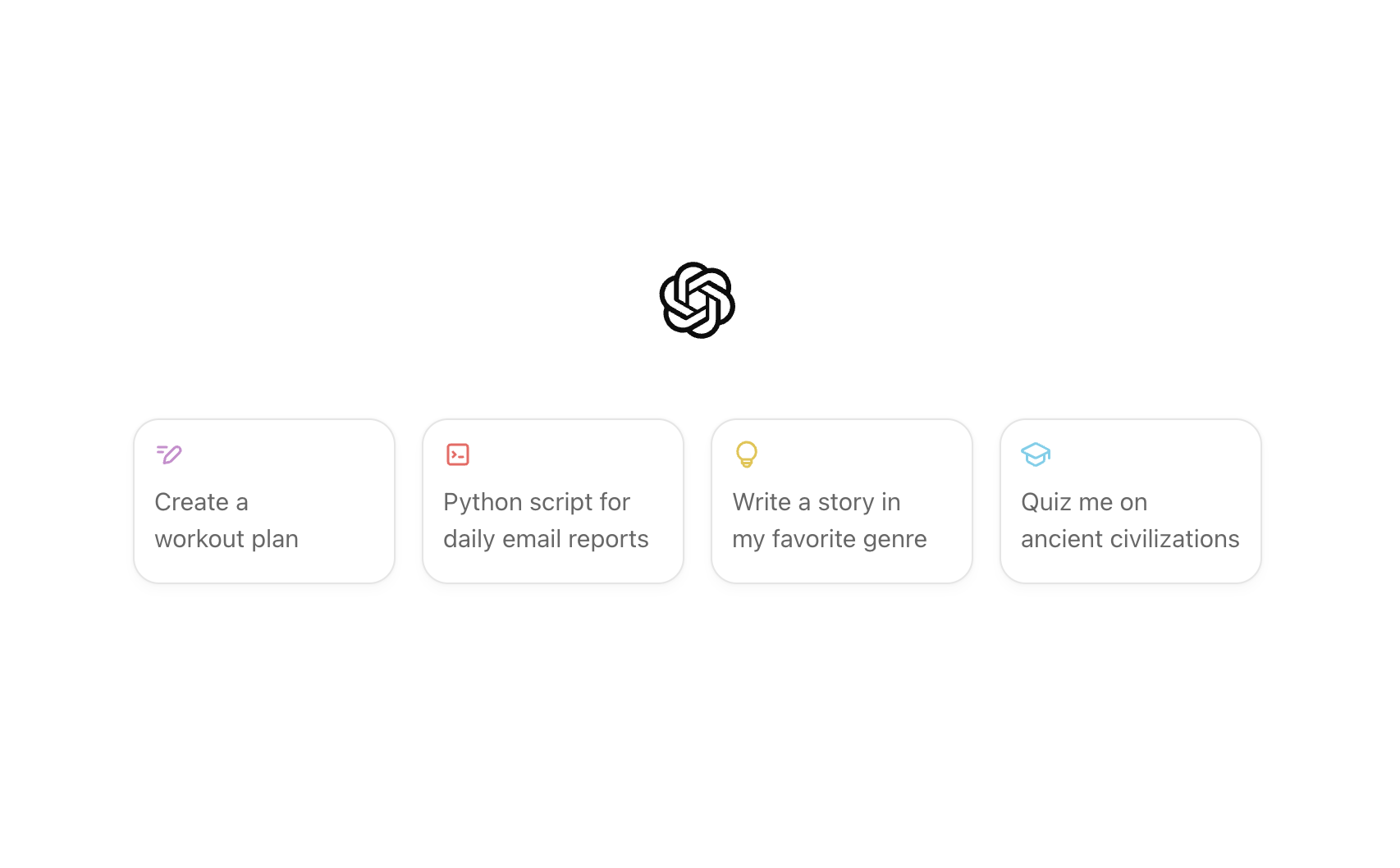
Task: Click the "Write a story in" text
Action: pyautogui.click(x=817, y=502)
